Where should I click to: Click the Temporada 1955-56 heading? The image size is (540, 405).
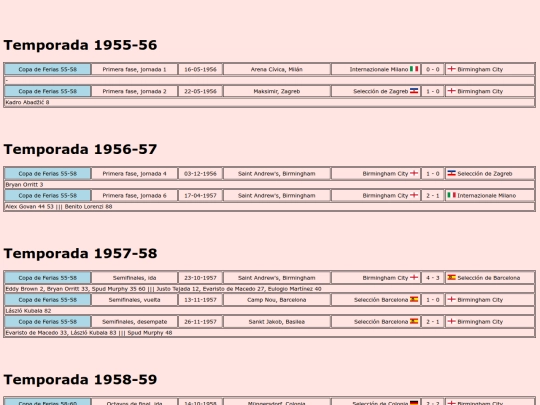coord(80,45)
